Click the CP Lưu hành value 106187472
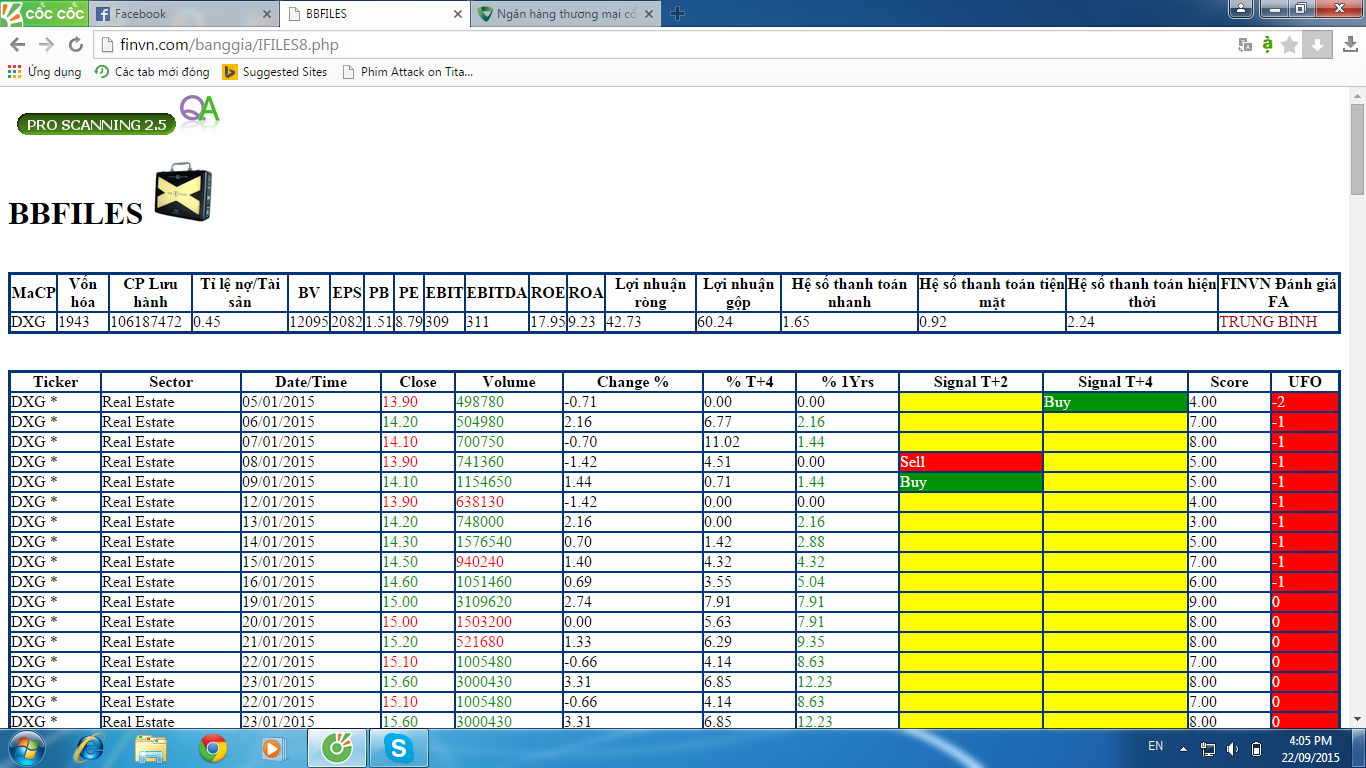Image resolution: width=1366 pixels, height=768 pixels. pos(148,322)
